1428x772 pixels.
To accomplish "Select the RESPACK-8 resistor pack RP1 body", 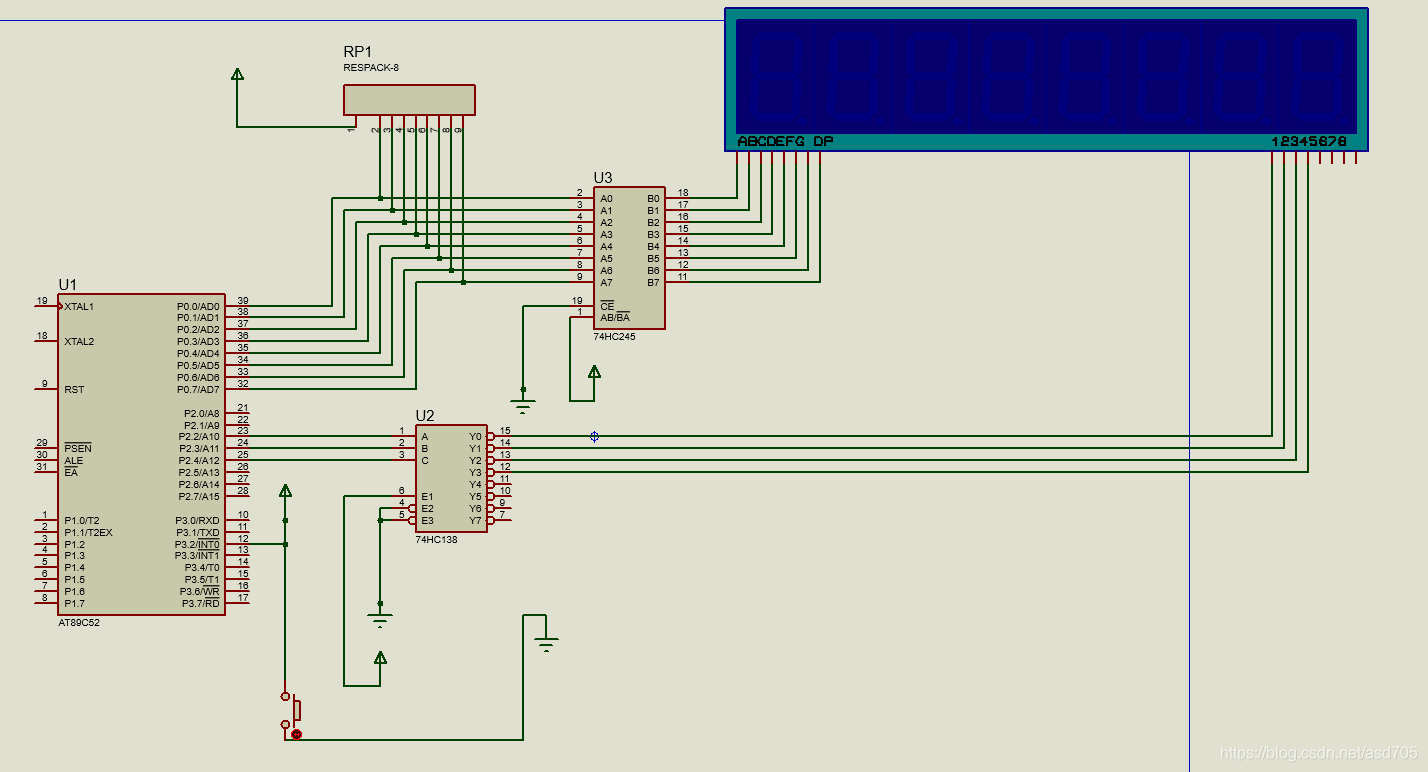I will (x=409, y=100).
